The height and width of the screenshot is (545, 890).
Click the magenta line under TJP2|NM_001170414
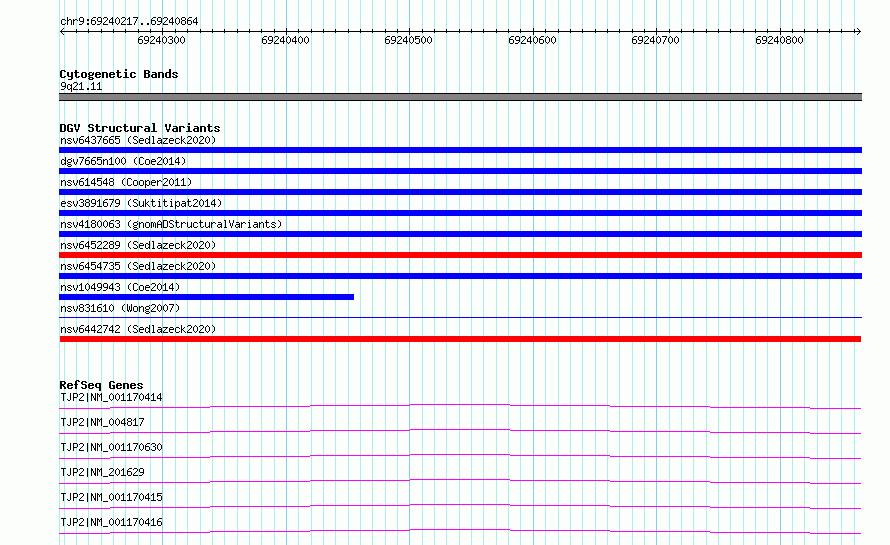pos(460,406)
